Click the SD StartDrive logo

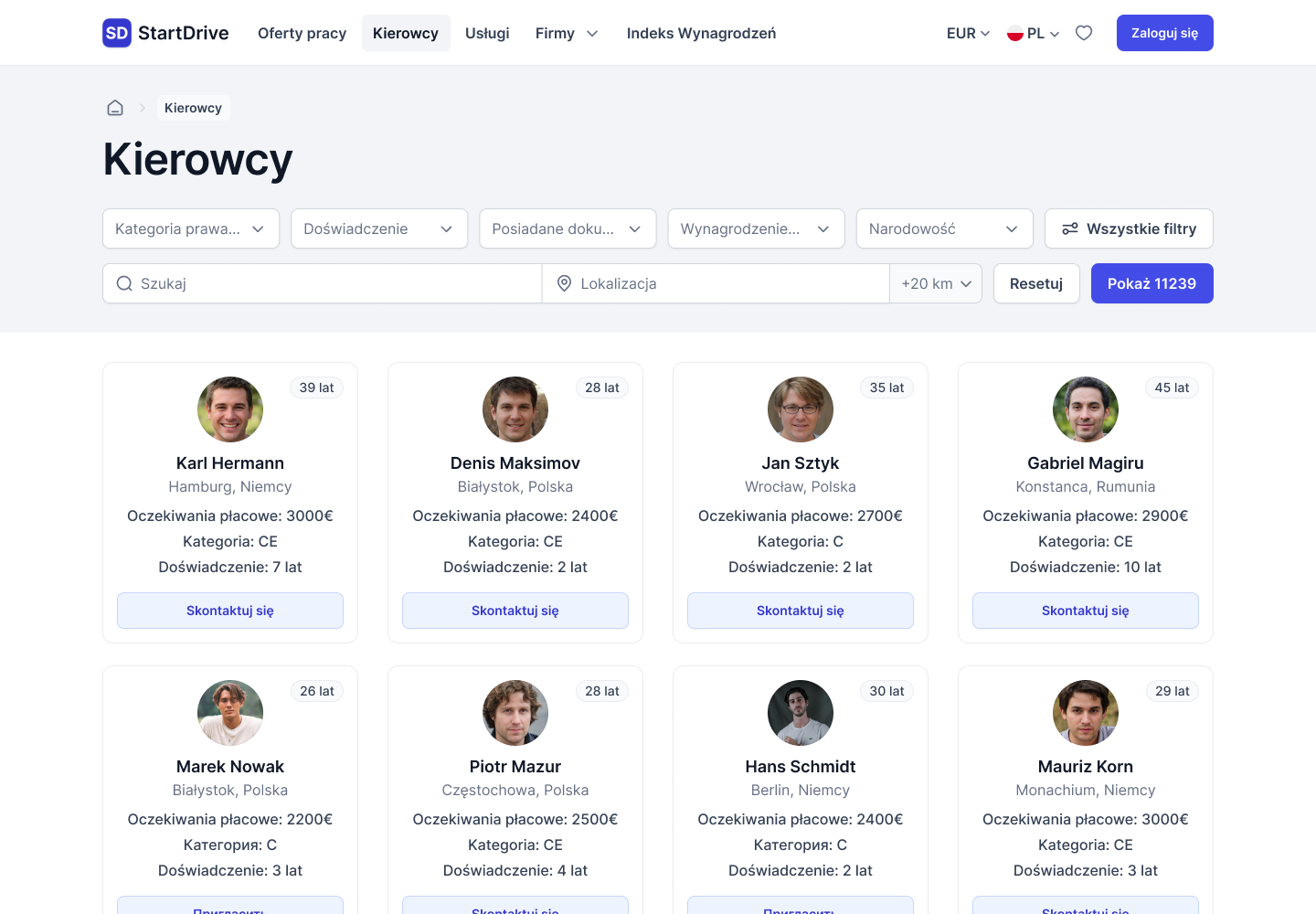click(164, 32)
